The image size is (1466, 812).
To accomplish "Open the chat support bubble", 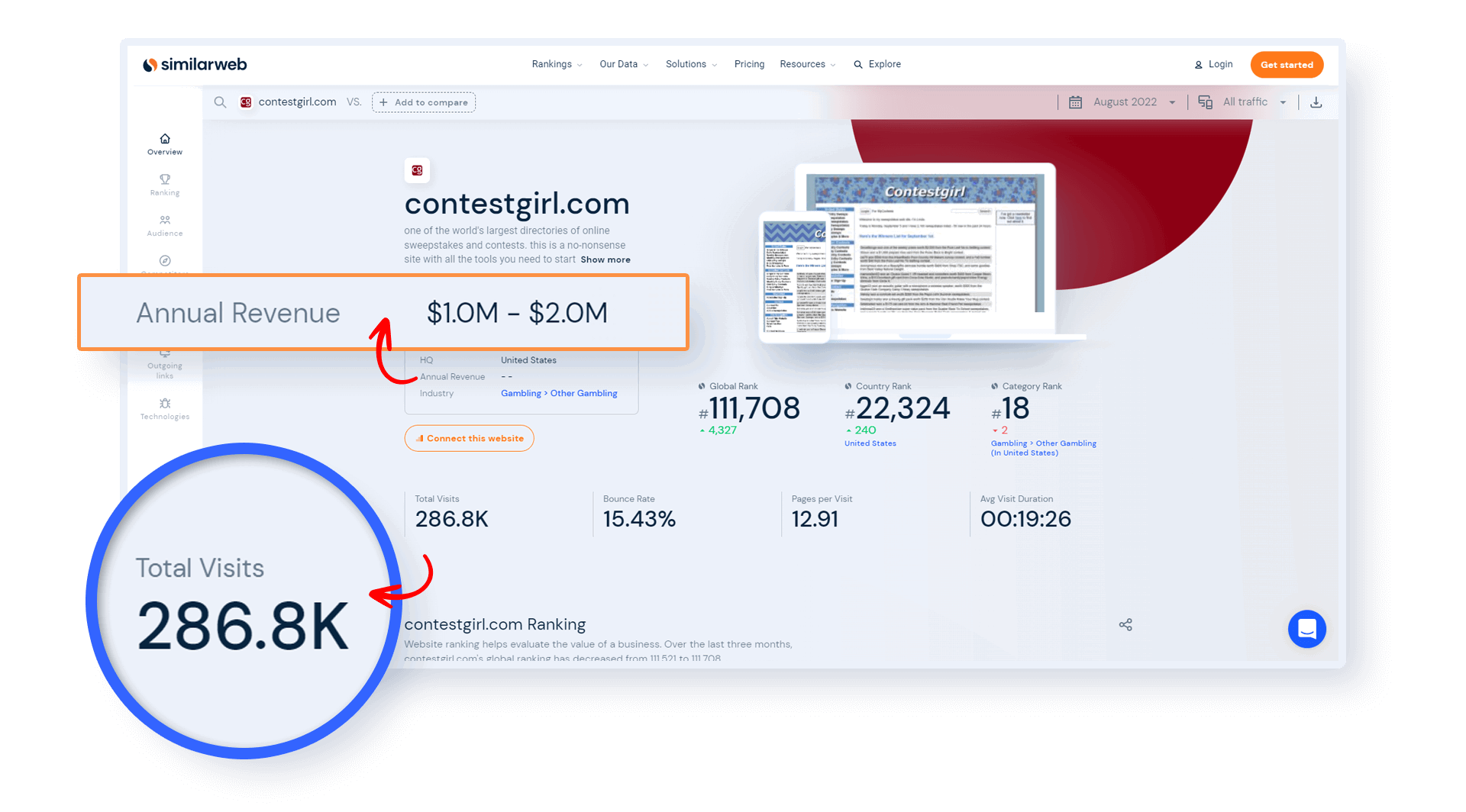I will (x=1306, y=629).
